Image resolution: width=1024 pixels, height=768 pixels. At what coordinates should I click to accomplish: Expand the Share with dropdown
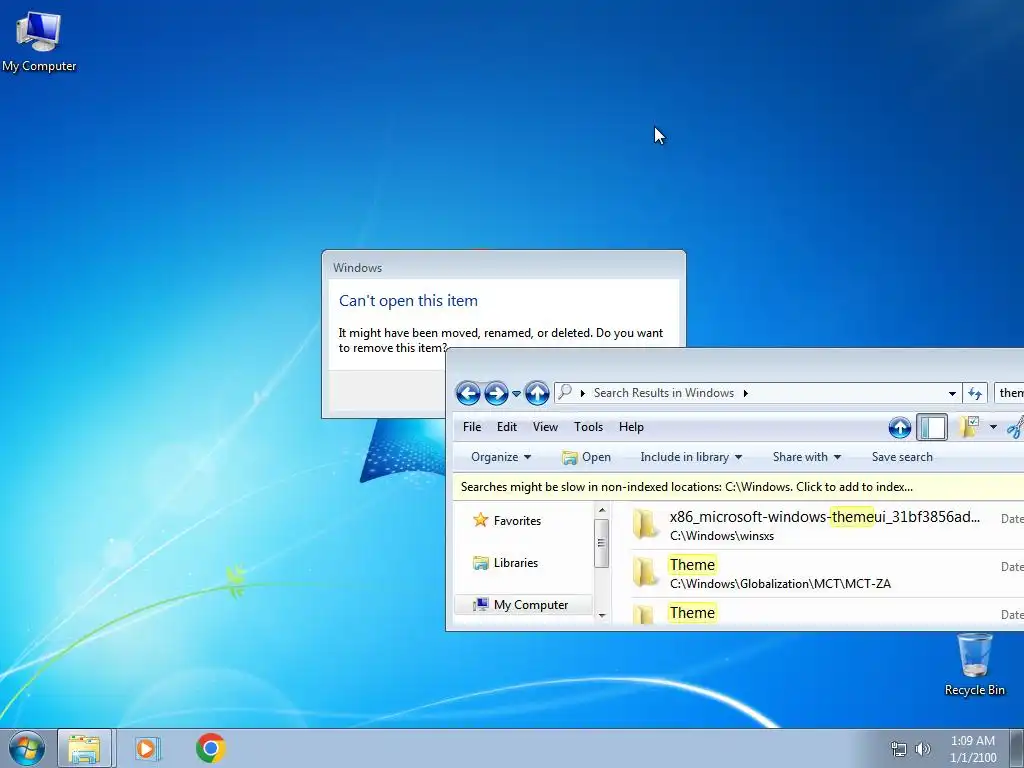pyautogui.click(x=807, y=457)
